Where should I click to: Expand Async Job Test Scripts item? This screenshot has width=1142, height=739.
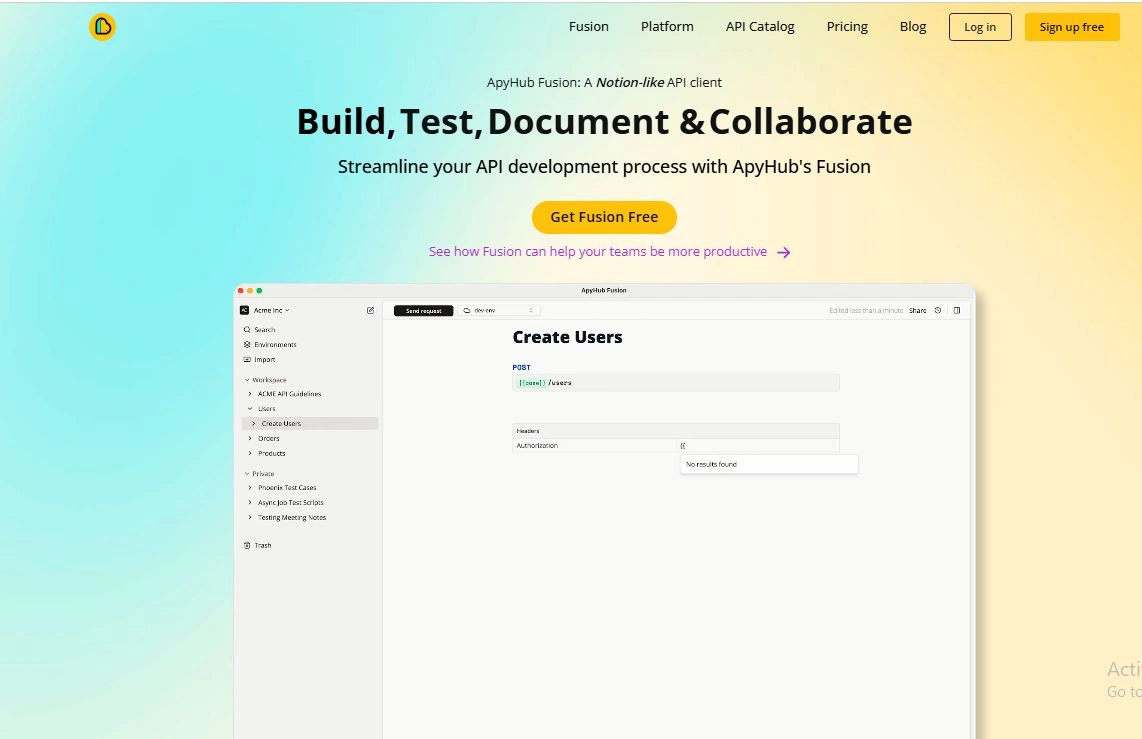point(250,502)
